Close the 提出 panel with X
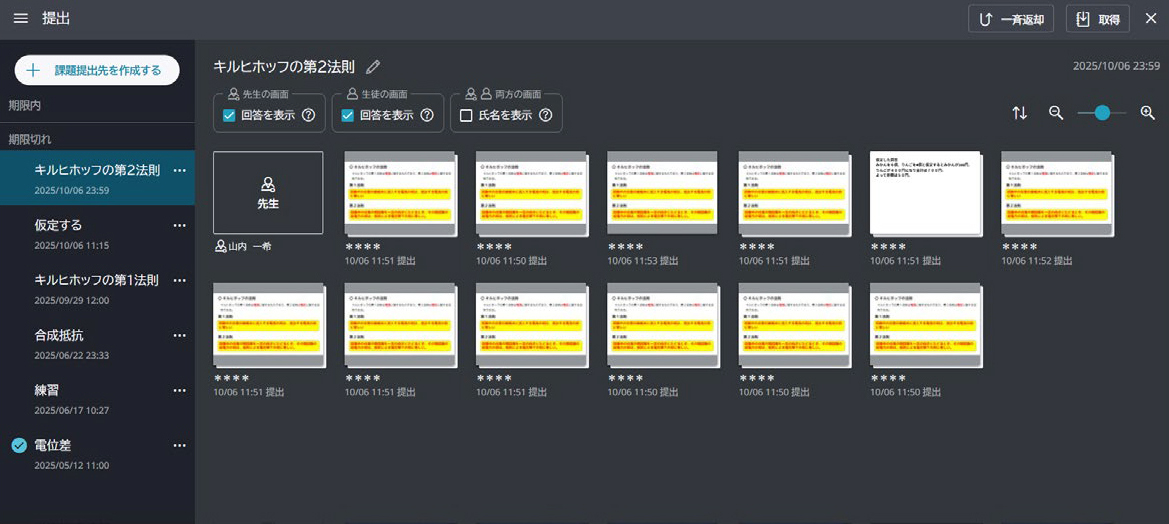1169x524 pixels. pos(1151,19)
